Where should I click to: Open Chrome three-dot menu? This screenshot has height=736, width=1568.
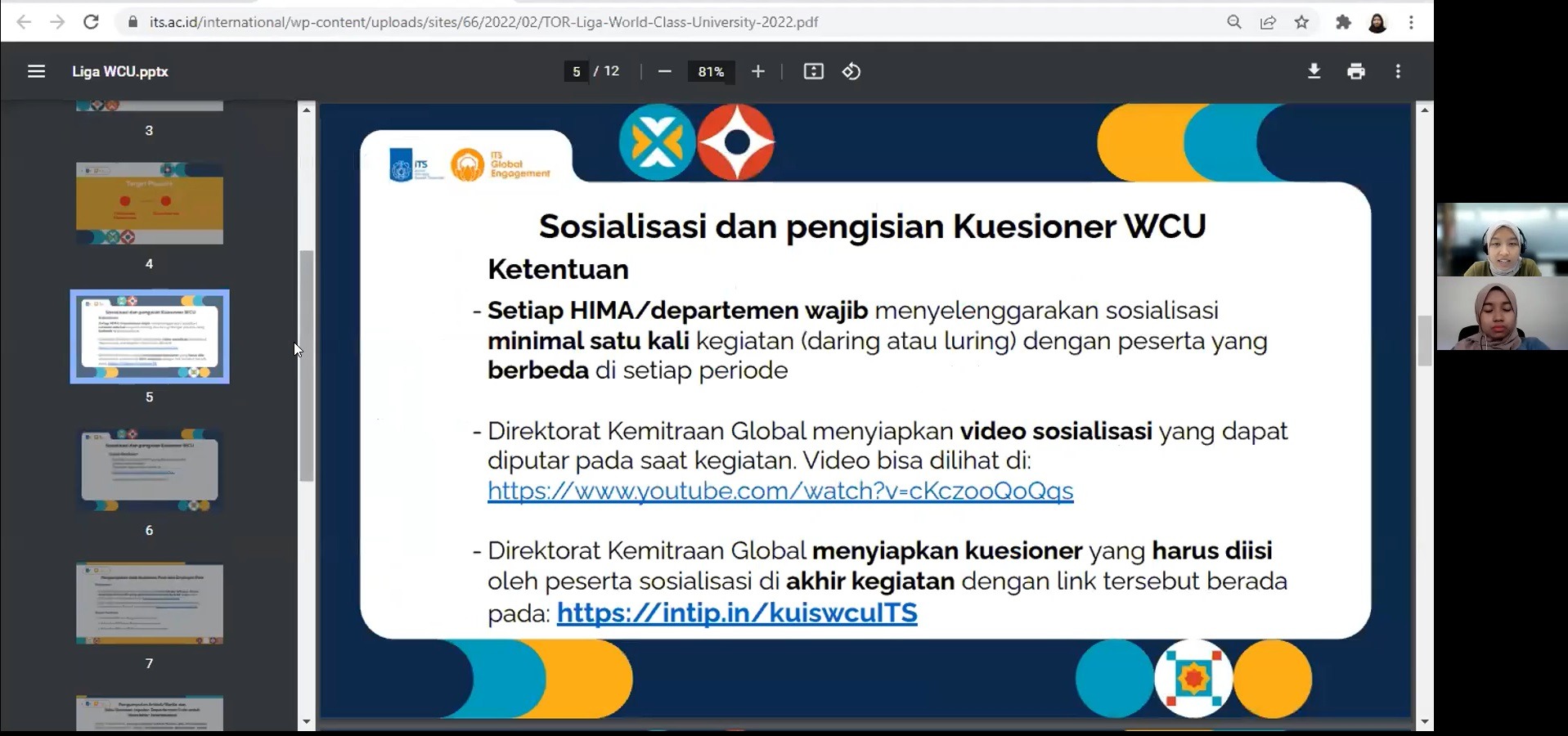(1411, 22)
